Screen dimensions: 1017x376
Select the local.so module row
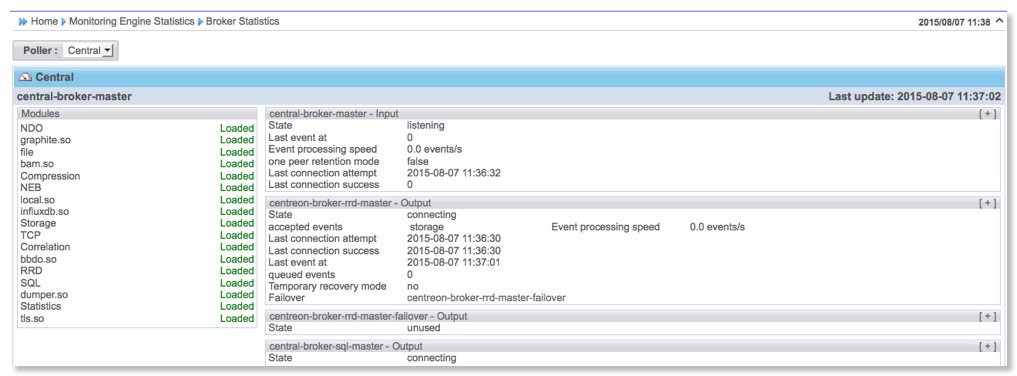click(137, 200)
